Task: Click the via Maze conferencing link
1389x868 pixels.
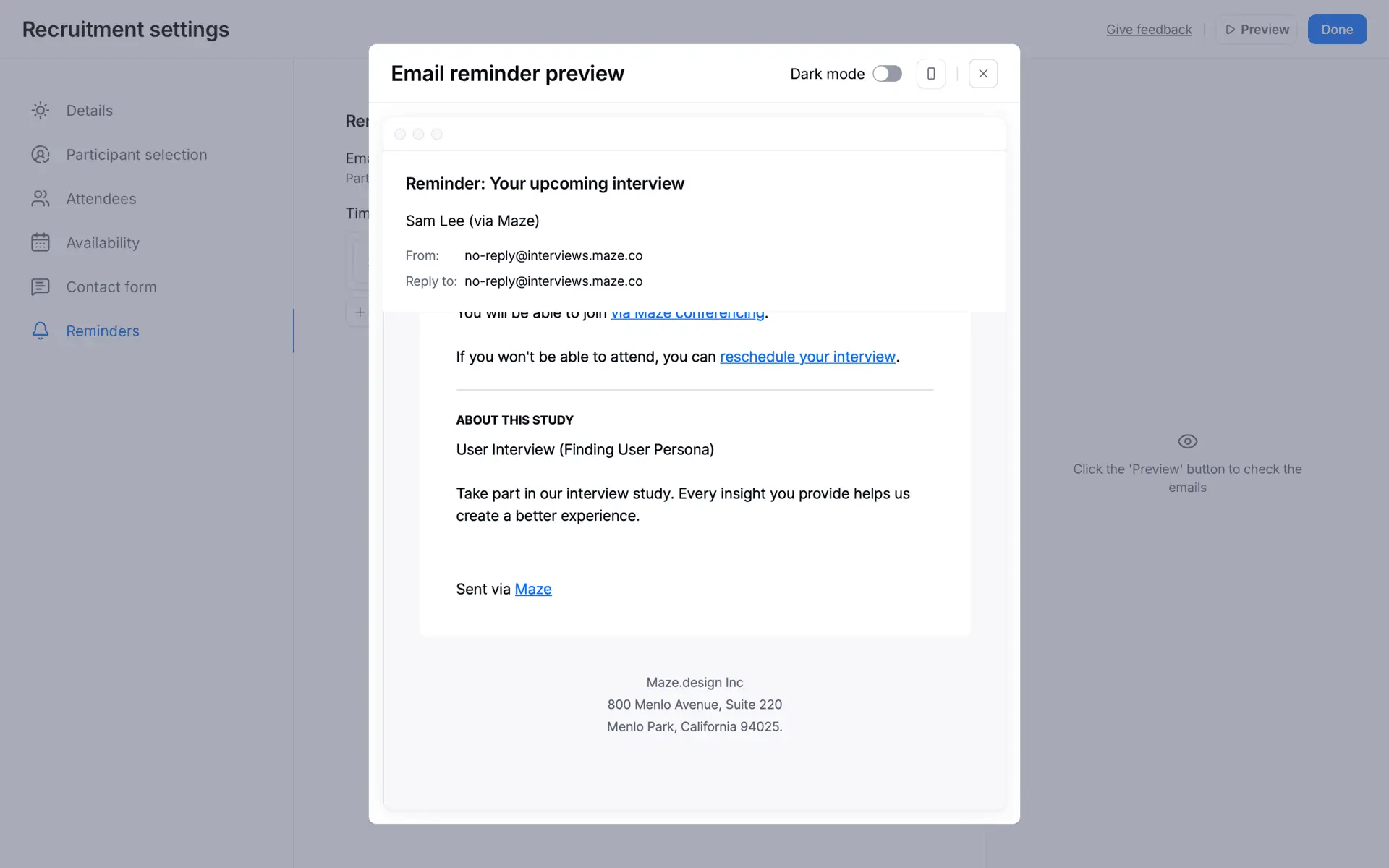Action: click(687, 316)
